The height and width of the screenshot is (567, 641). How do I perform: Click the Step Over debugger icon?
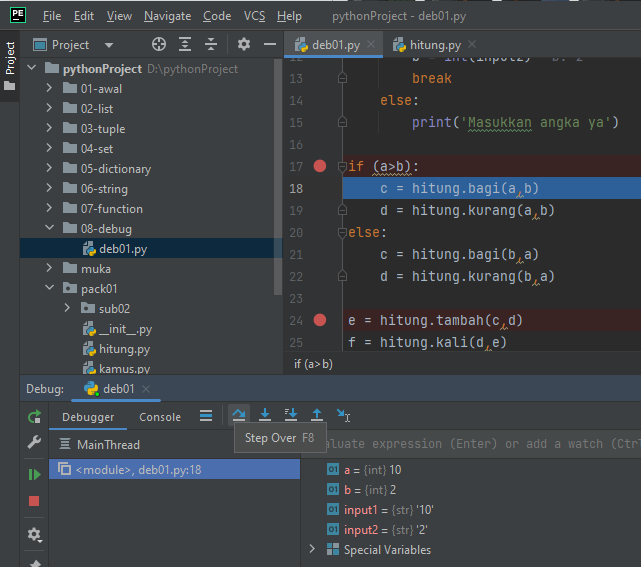(238, 415)
